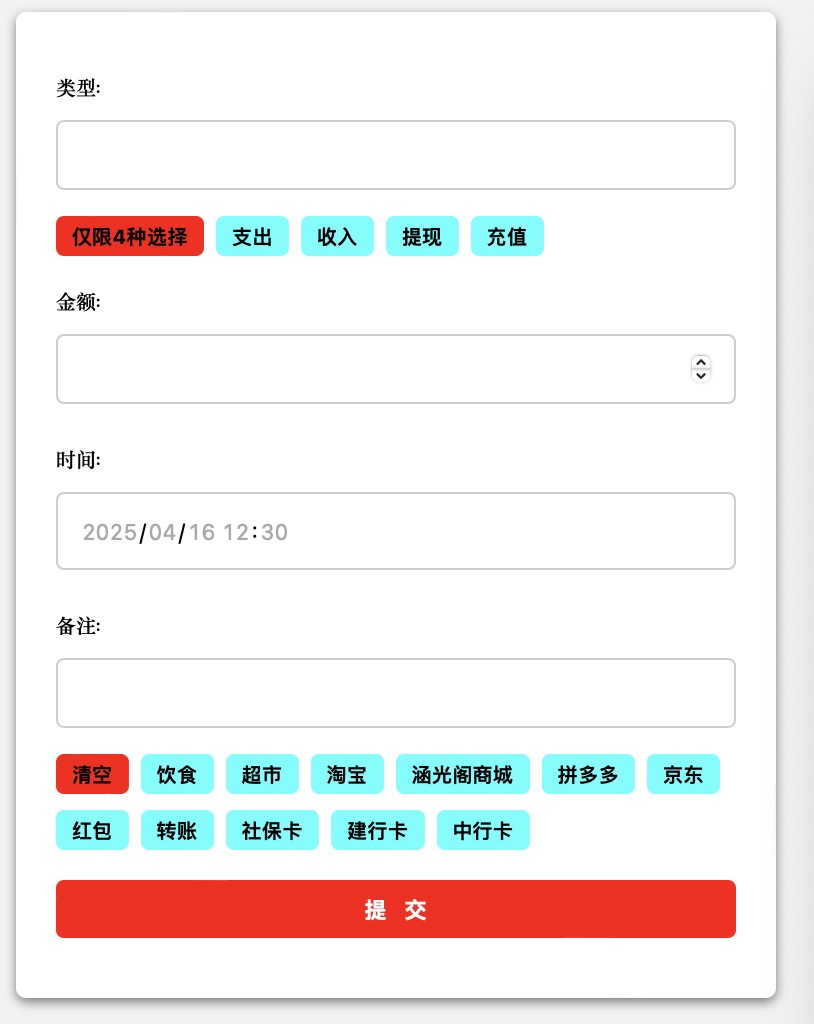814x1024 pixels.
Task: Pick the 涵光阁商城 remark tag
Action: tap(462, 775)
